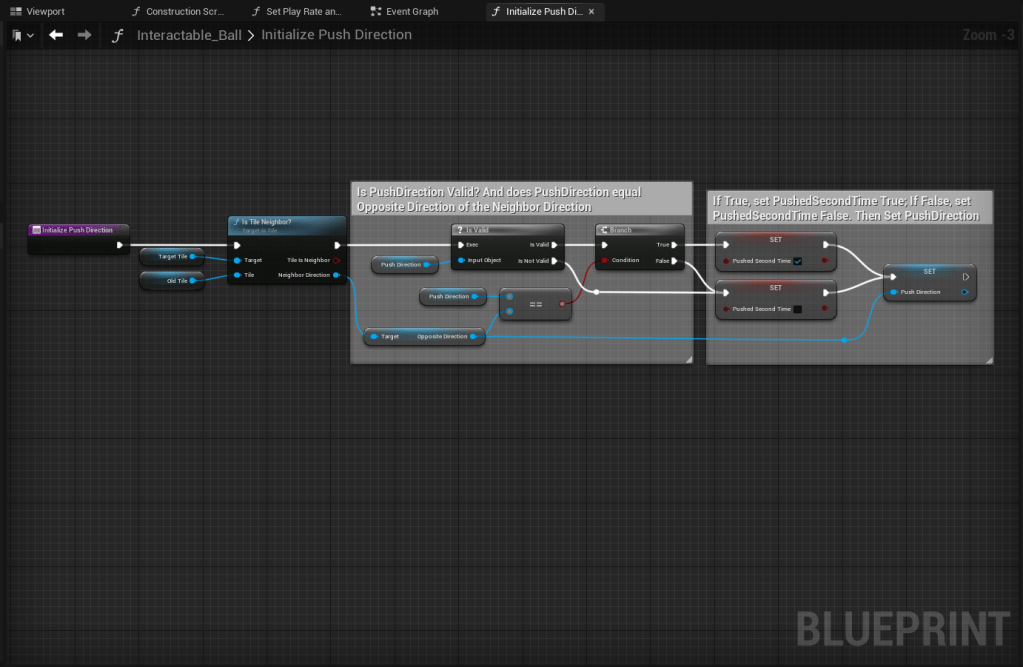Click the Tile Is Neighbor red output pin
The width and height of the screenshot is (1023, 667).
[x=336, y=260]
